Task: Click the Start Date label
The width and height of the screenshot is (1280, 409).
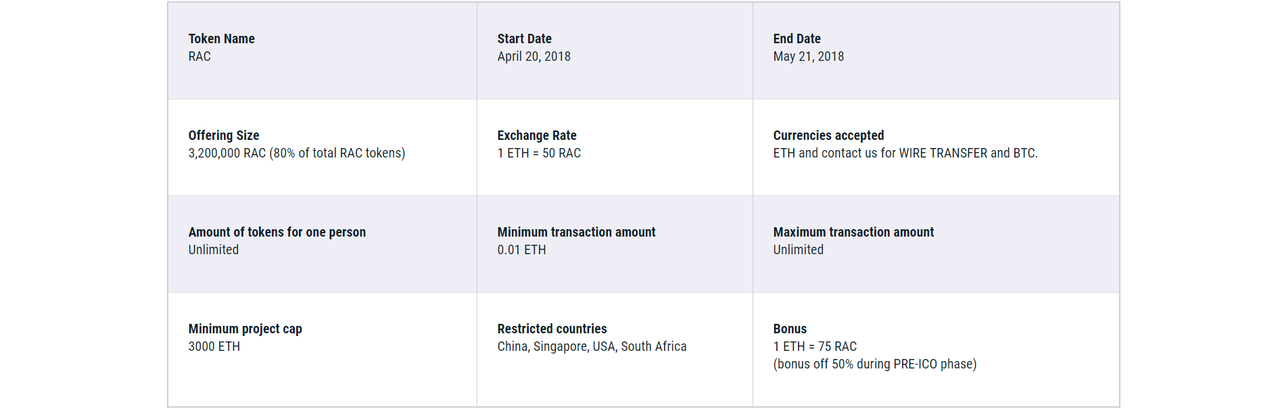Action: click(x=524, y=39)
